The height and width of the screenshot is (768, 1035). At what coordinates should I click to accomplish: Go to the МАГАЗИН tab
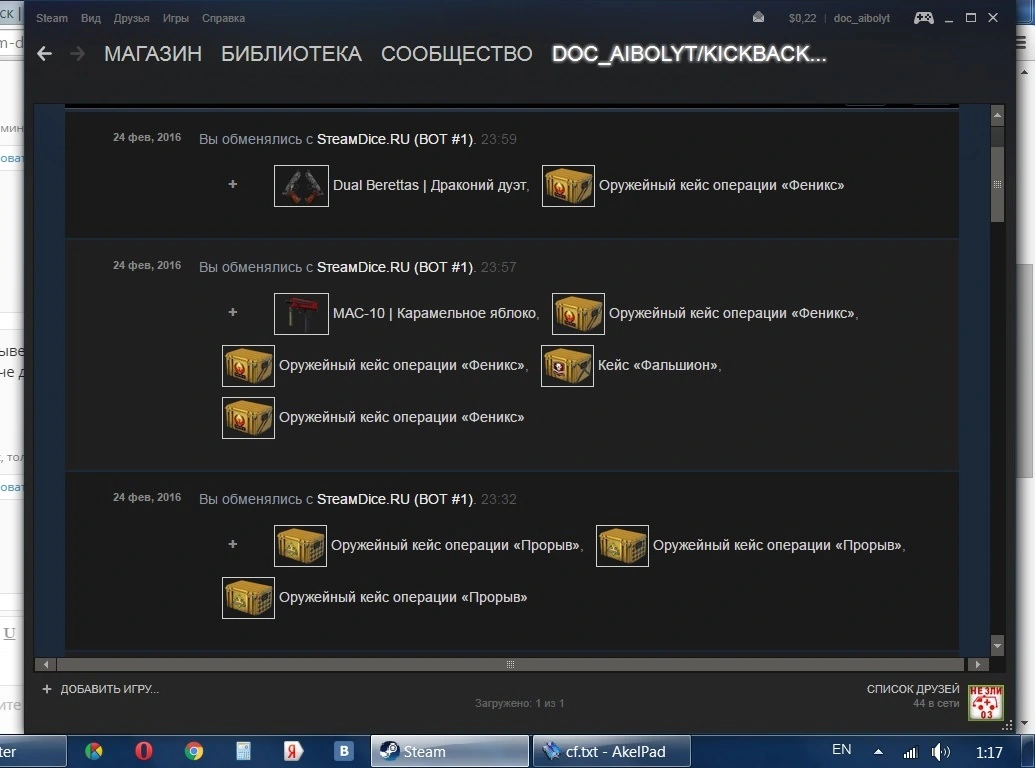tap(153, 53)
